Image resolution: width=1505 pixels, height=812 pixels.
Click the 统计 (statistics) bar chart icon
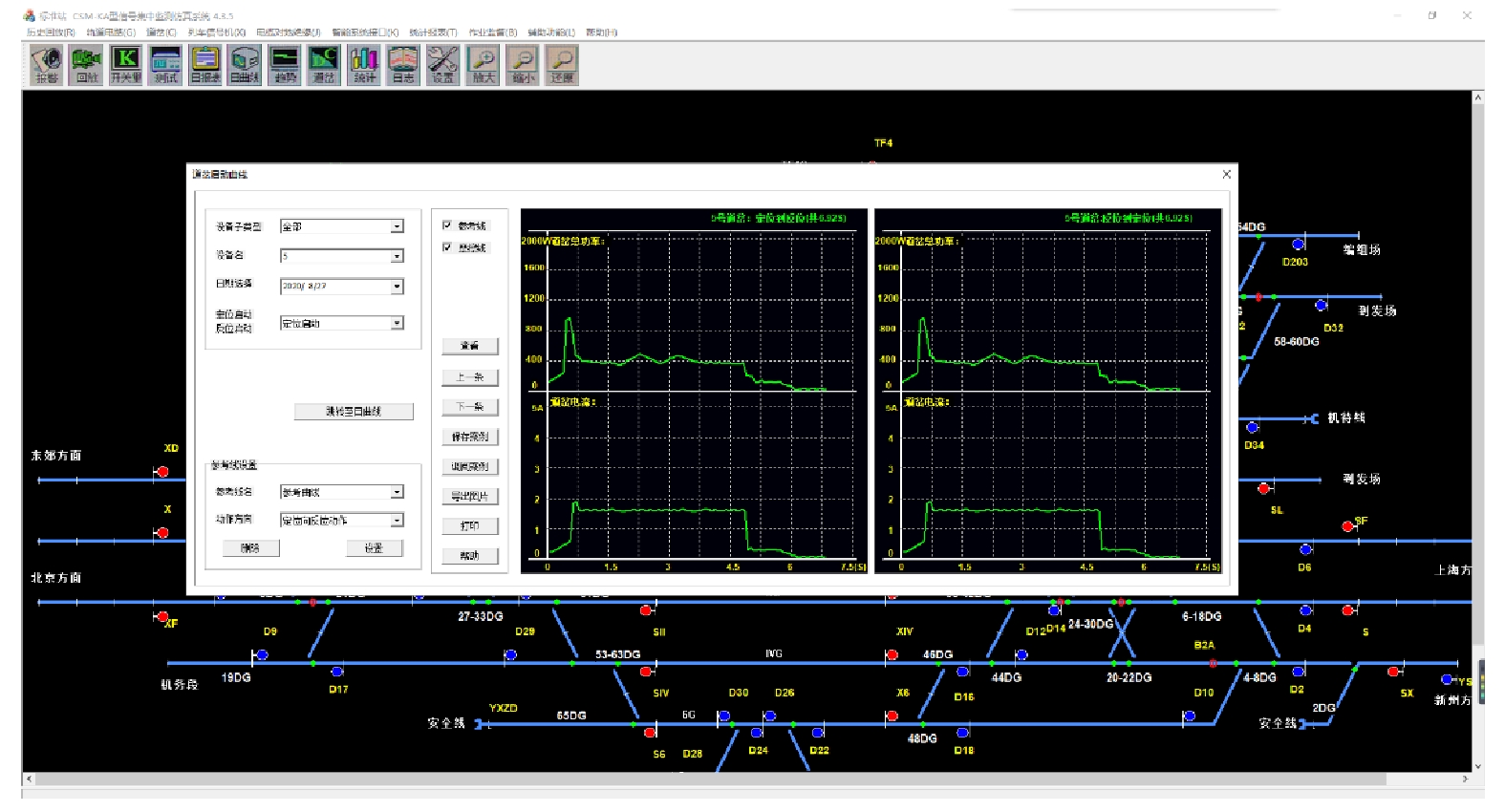click(364, 65)
